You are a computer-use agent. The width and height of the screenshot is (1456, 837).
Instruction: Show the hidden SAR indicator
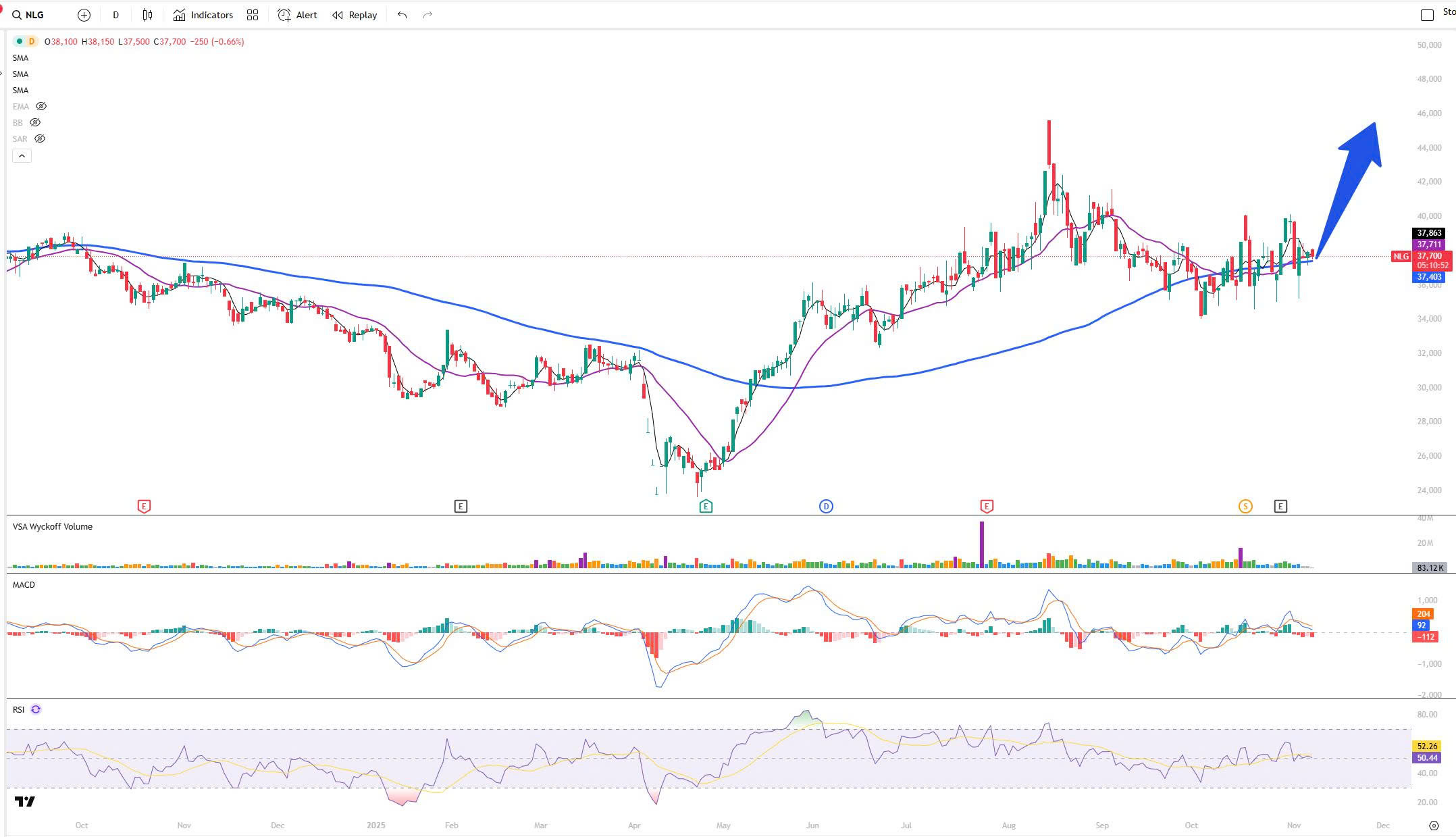[x=40, y=139]
